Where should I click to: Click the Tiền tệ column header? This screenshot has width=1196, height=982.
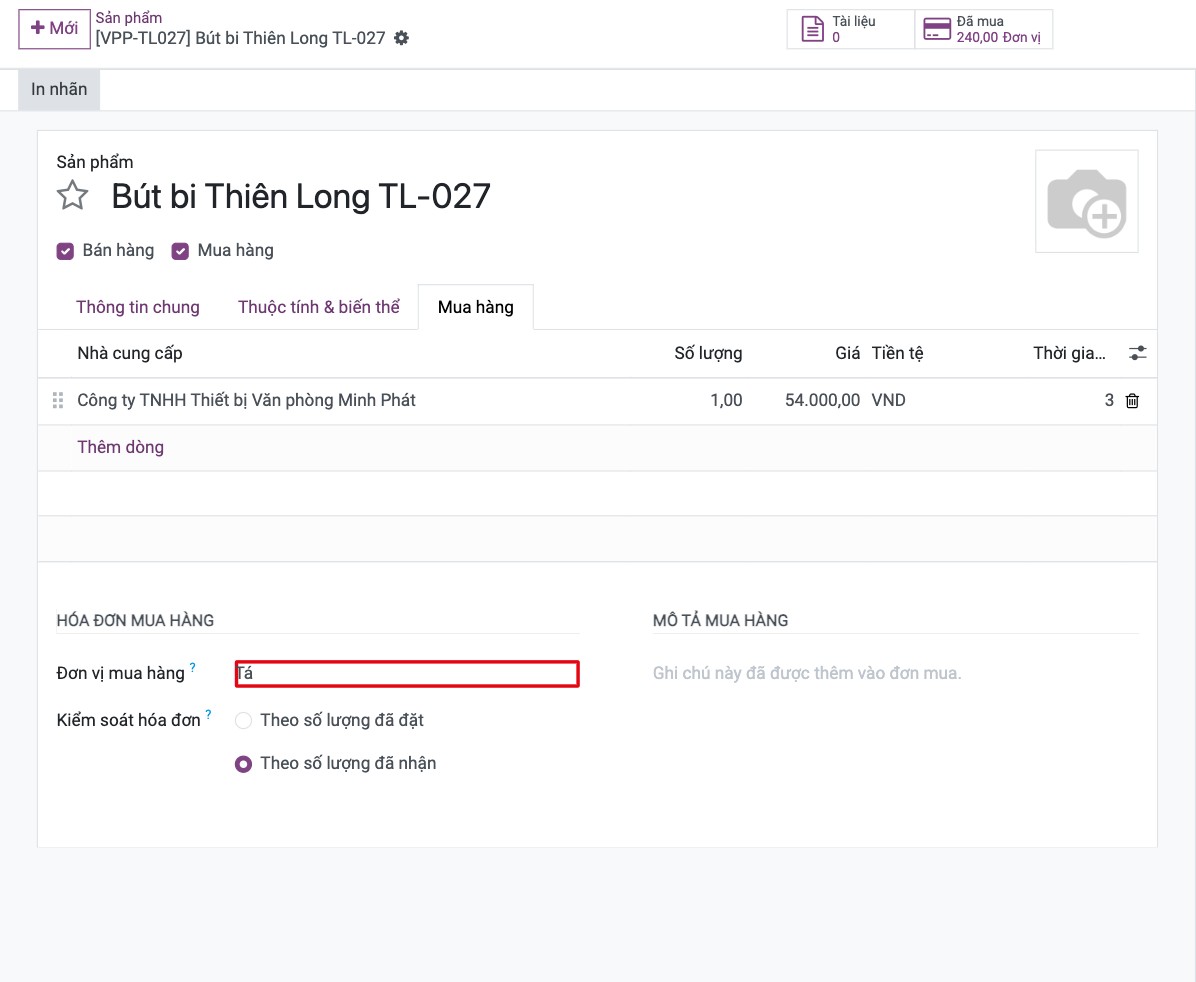[x=898, y=353]
